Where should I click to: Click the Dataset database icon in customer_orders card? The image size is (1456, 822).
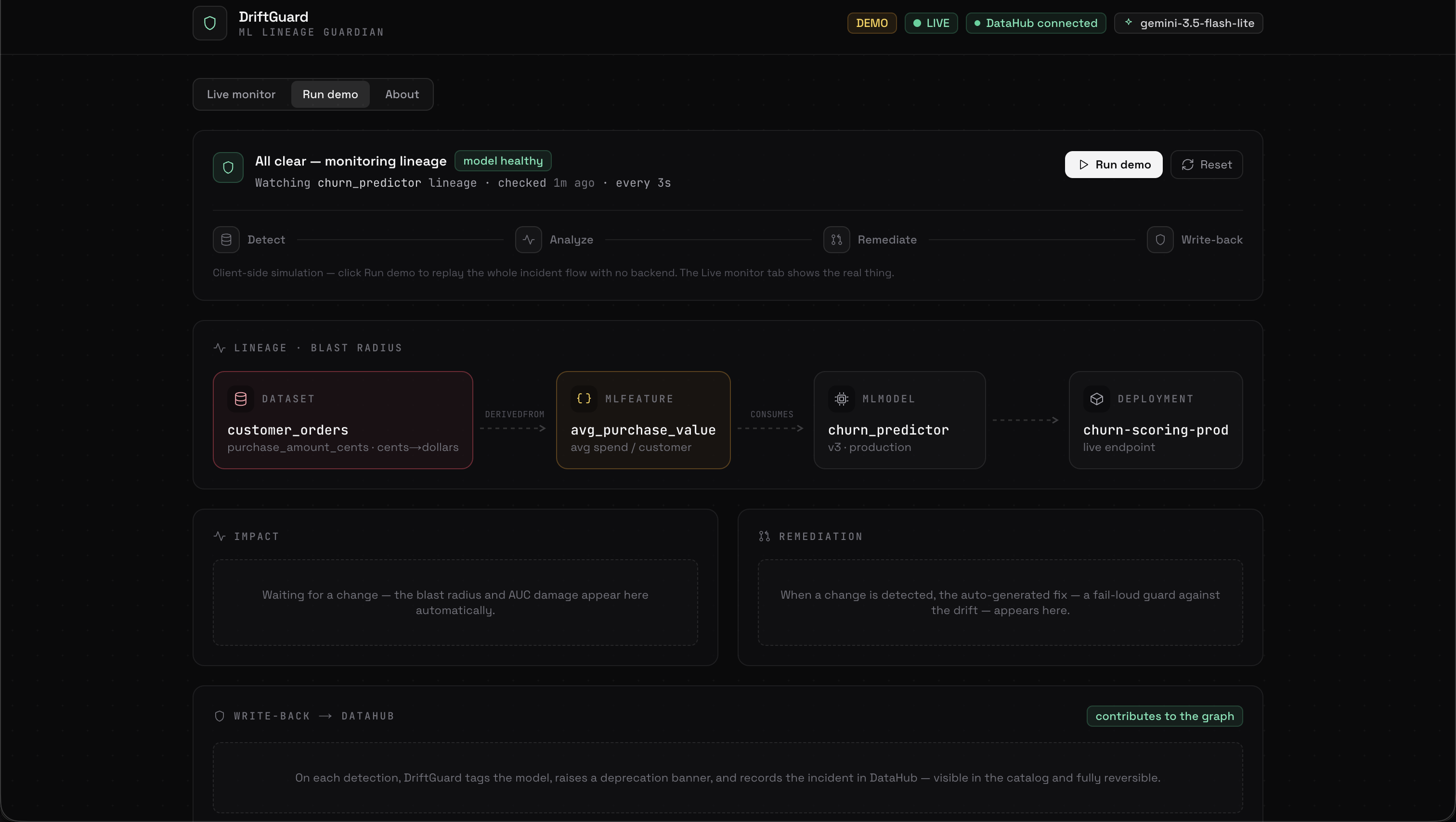pyautogui.click(x=240, y=399)
